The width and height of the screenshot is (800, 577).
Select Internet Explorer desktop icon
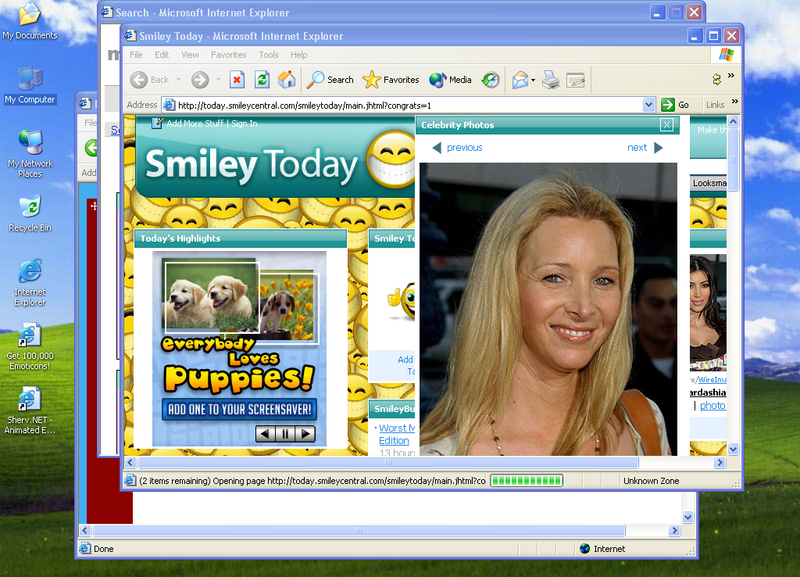pyautogui.click(x=30, y=283)
